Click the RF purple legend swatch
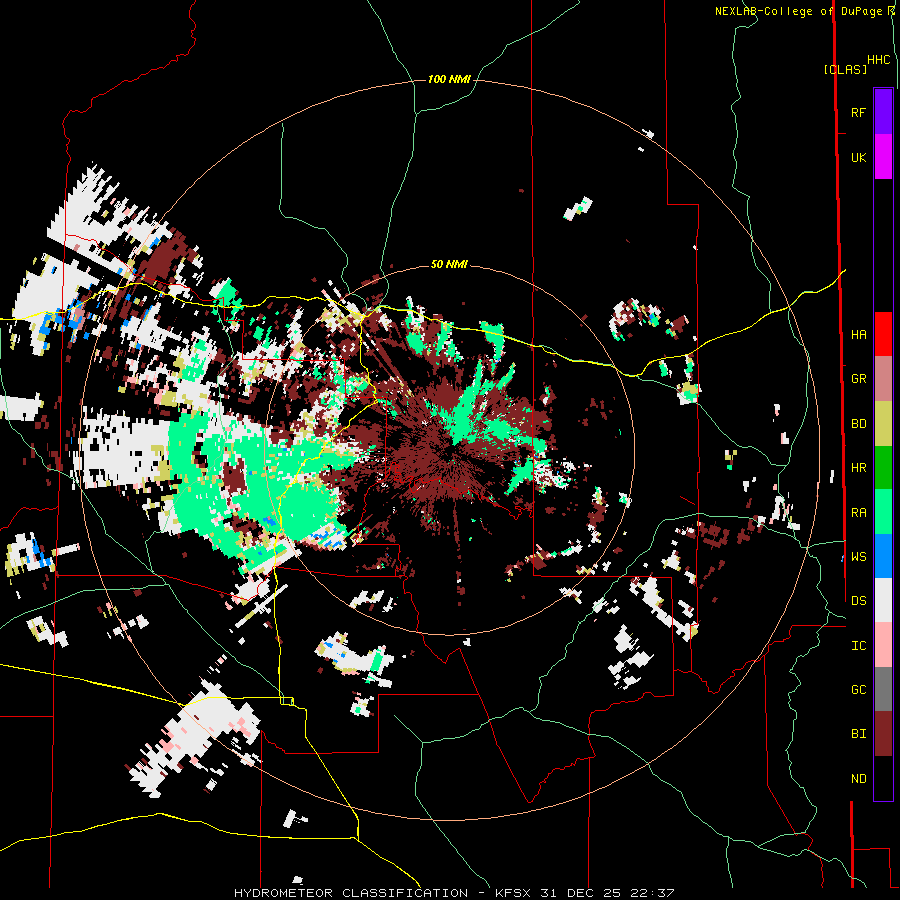Screen dimensions: 900x900 [x=883, y=112]
